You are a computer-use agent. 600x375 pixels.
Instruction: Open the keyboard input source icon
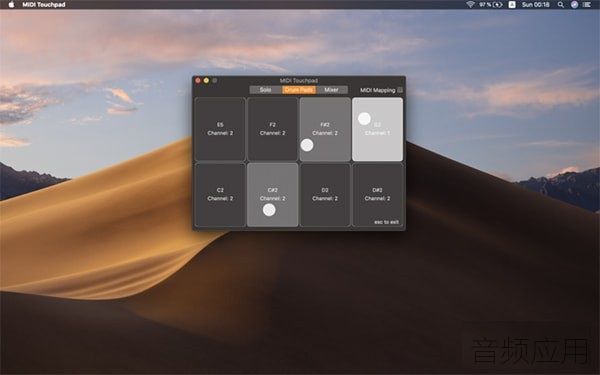click(512, 5)
